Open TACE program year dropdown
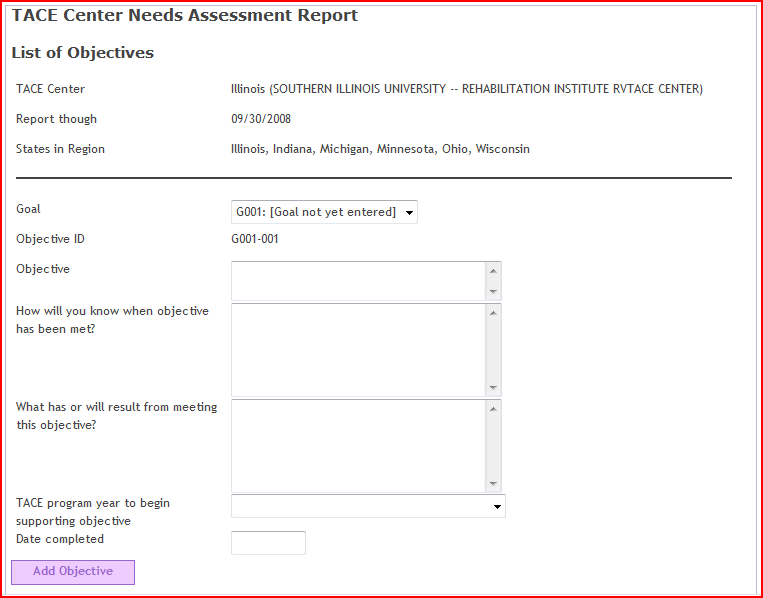Screen dimensions: 763x598 pos(368,506)
